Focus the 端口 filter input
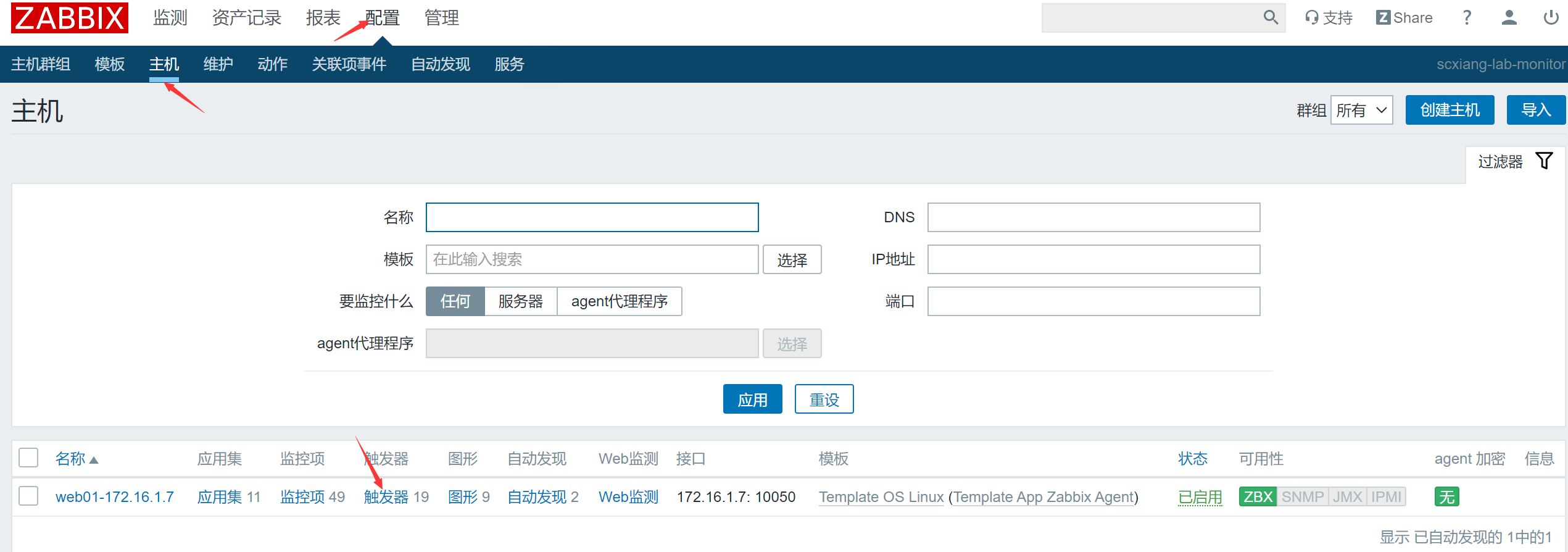This screenshot has width=1568, height=552. (x=1094, y=301)
